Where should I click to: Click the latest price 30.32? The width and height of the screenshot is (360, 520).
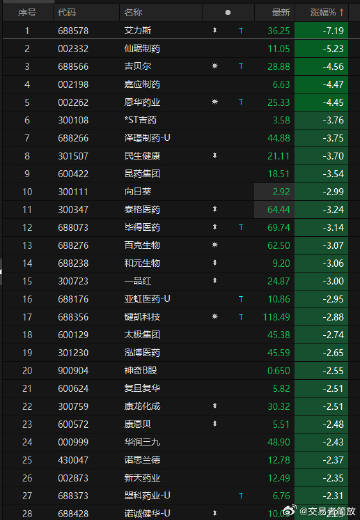click(279, 407)
